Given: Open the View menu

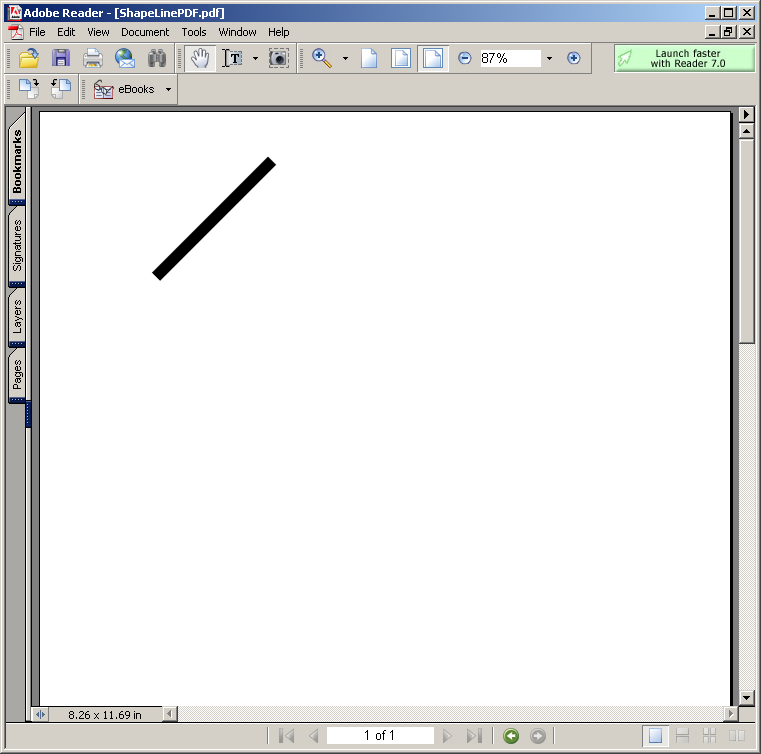Looking at the screenshot, I should (99, 32).
